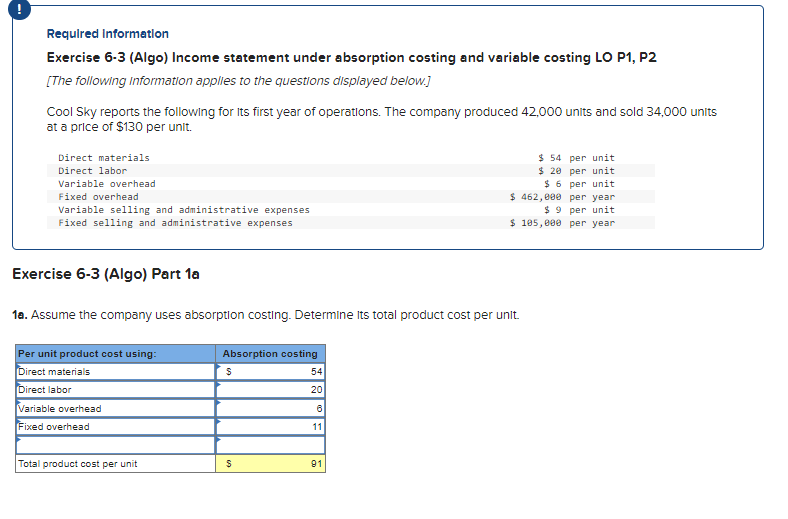Open the empty fifth row label cell
This screenshot has height=519, width=788.
(x=116, y=445)
